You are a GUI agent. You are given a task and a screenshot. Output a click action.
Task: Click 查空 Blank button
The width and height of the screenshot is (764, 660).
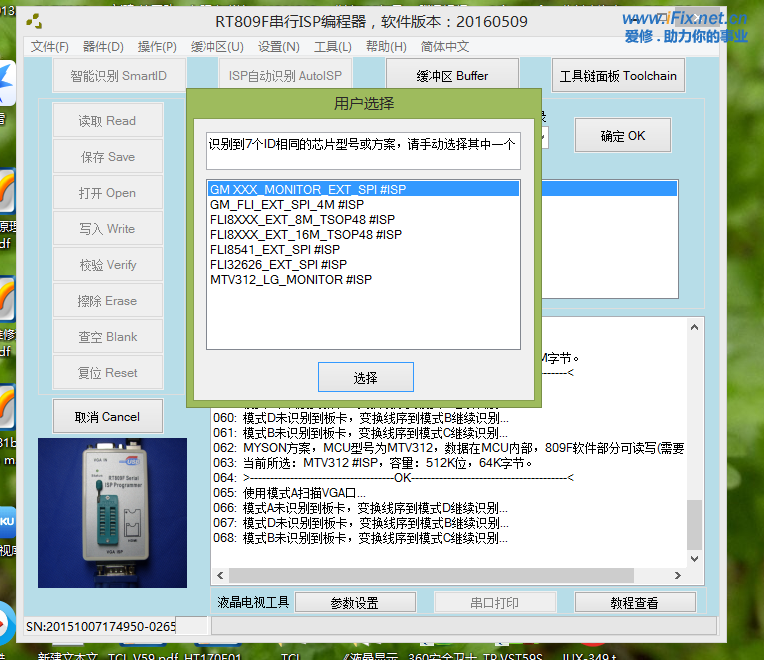tap(108, 337)
